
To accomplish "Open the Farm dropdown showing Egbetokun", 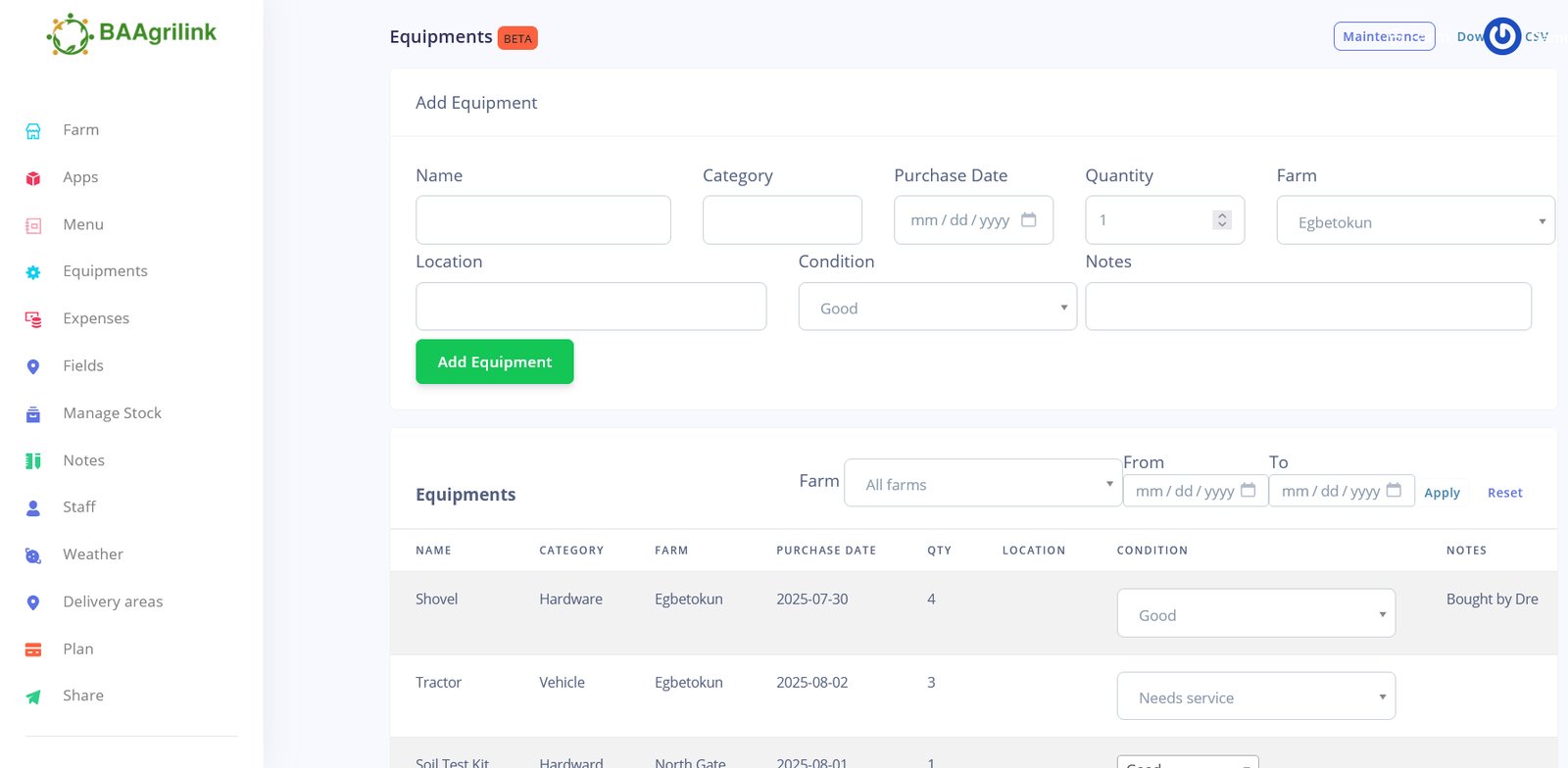I will pyautogui.click(x=1414, y=221).
